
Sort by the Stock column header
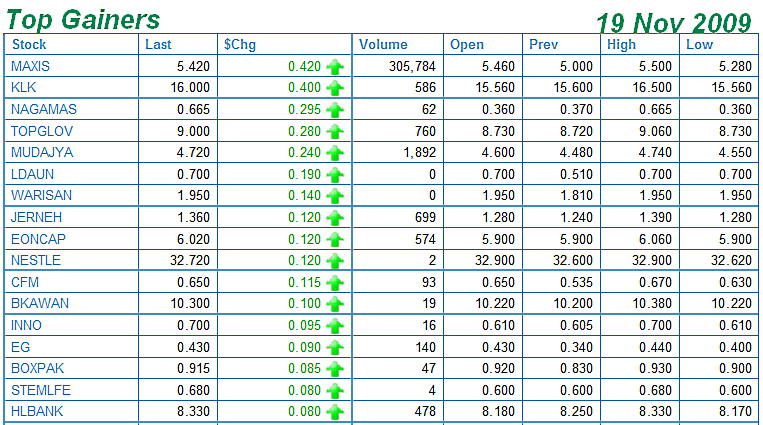29,44
